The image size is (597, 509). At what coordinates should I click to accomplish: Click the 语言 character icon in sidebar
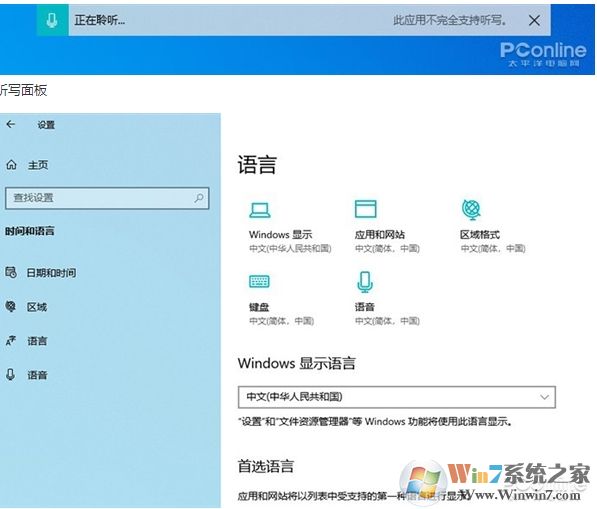[x=11, y=340]
